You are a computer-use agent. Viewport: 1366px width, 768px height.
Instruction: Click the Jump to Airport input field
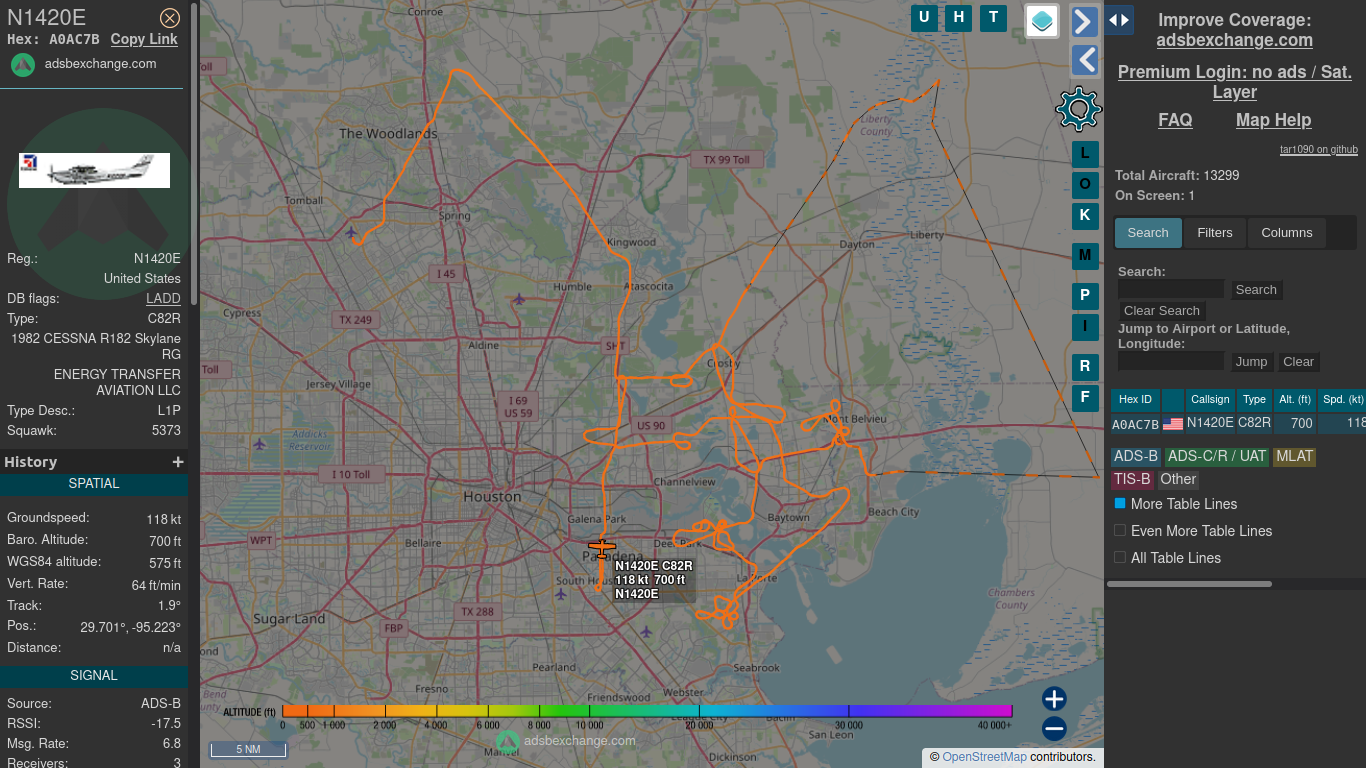pyautogui.click(x=1171, y=362)
